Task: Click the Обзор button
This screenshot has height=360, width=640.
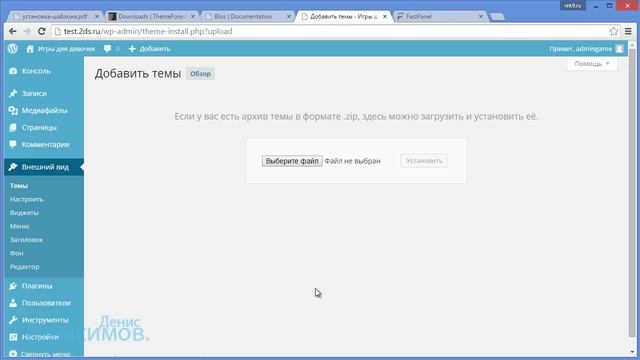Action: (200, 74)
